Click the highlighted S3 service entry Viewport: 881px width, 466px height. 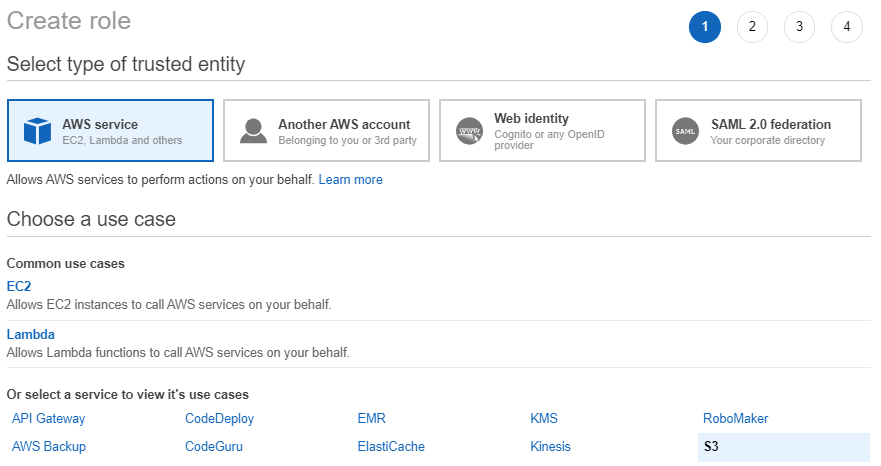(784, 447)
